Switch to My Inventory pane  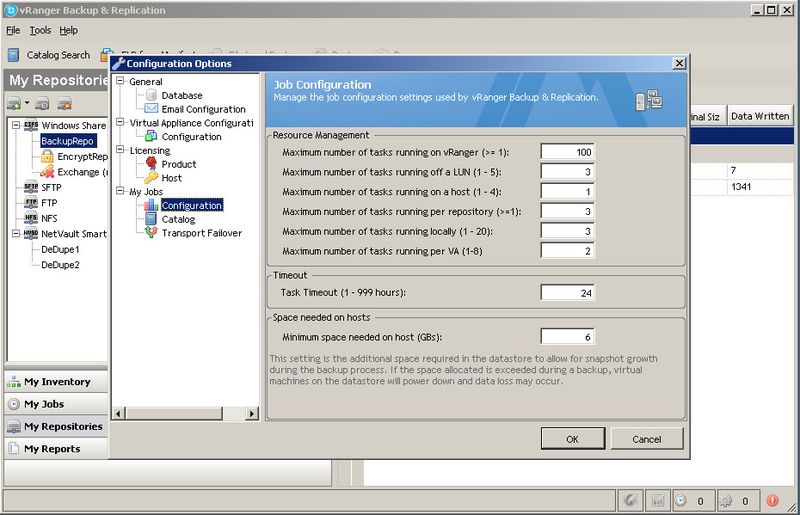(x=56, y=382)
